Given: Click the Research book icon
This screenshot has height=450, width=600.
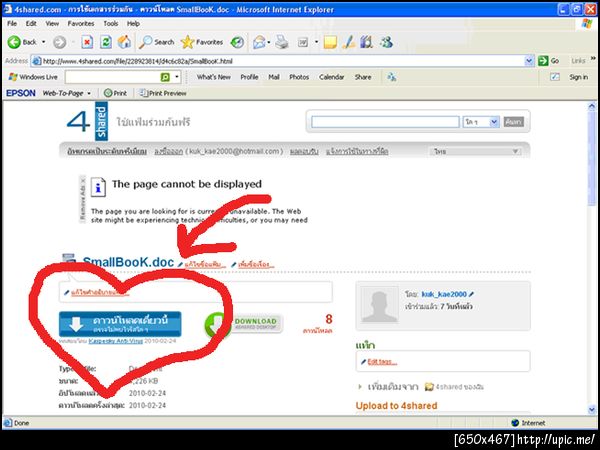Looking at the screenshot, I should (366, 42).
